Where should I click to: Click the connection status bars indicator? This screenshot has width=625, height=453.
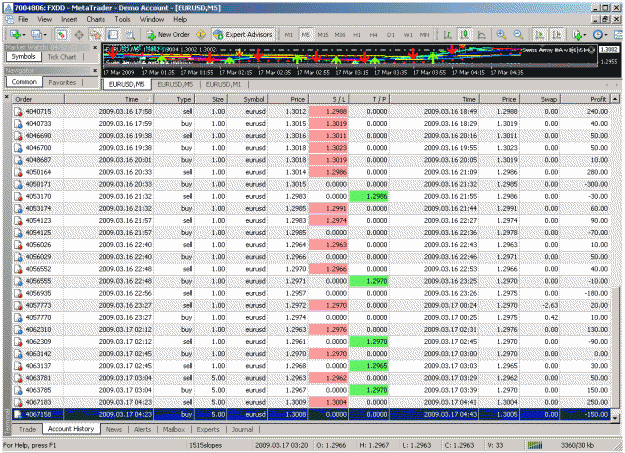pos(535,445)
